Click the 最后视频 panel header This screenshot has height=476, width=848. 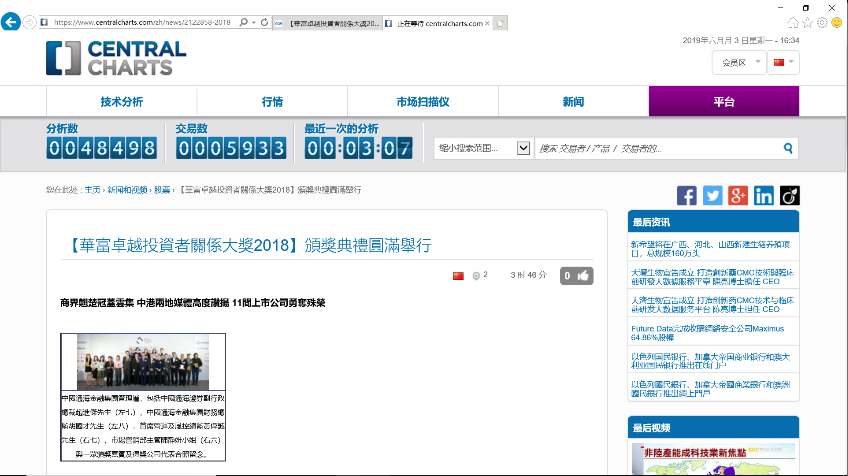[x=713, y=427]
